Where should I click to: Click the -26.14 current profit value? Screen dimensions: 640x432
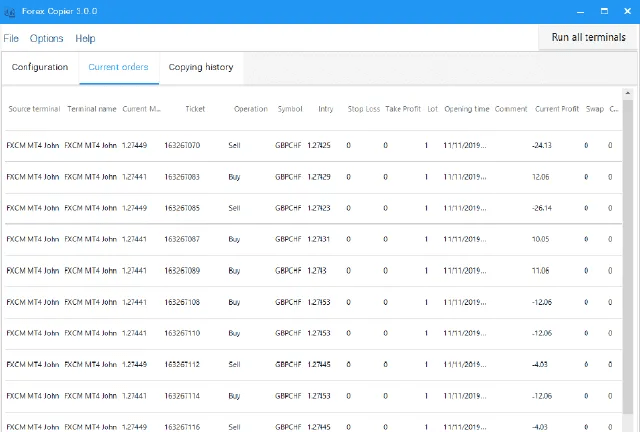tap(542, 208)
